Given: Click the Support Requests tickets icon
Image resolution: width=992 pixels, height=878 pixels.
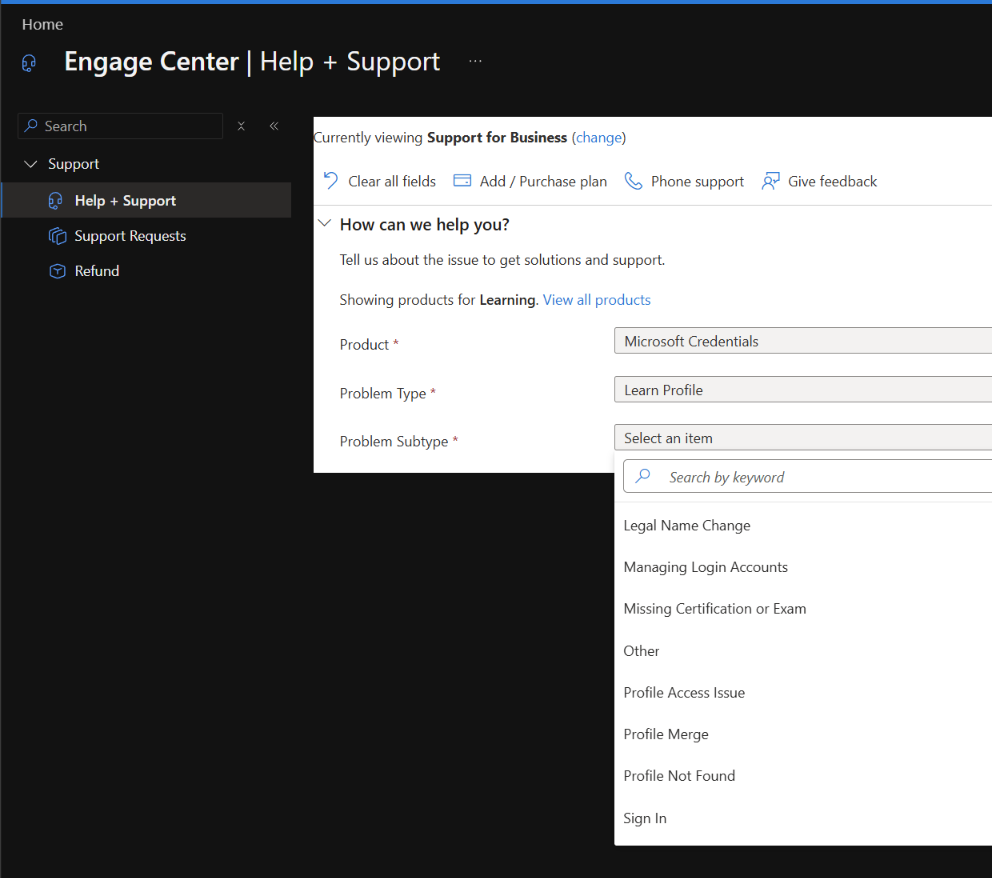Looking at the screenshot, I should (x=57, y=236).
